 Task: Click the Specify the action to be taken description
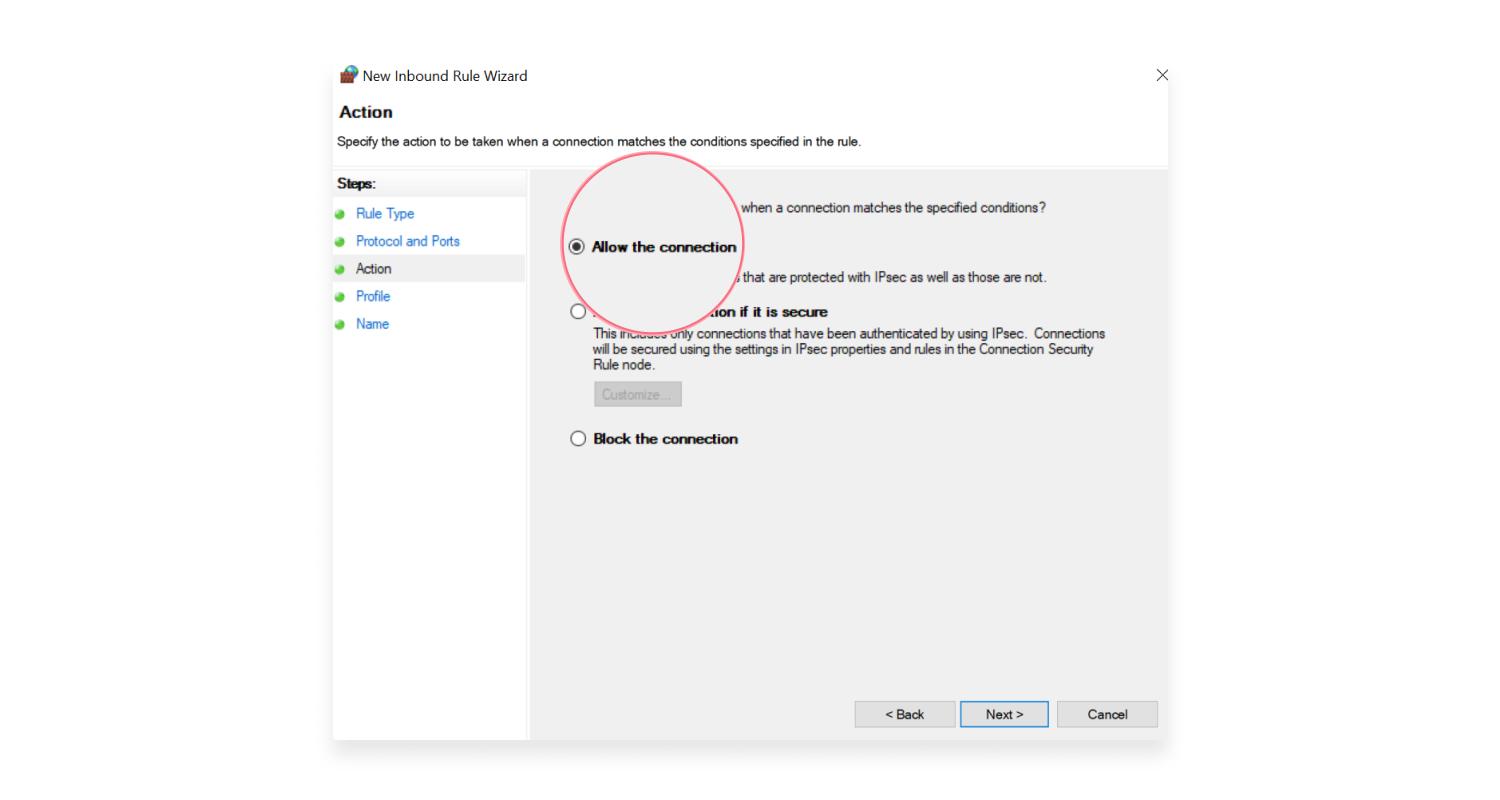click(x=599, y=142)
